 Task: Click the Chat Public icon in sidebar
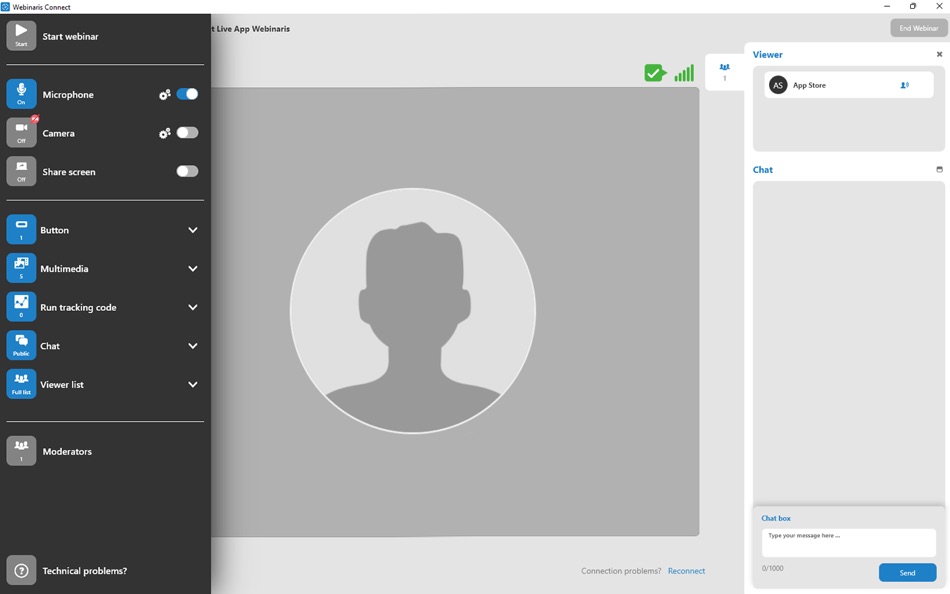(21, 345)
